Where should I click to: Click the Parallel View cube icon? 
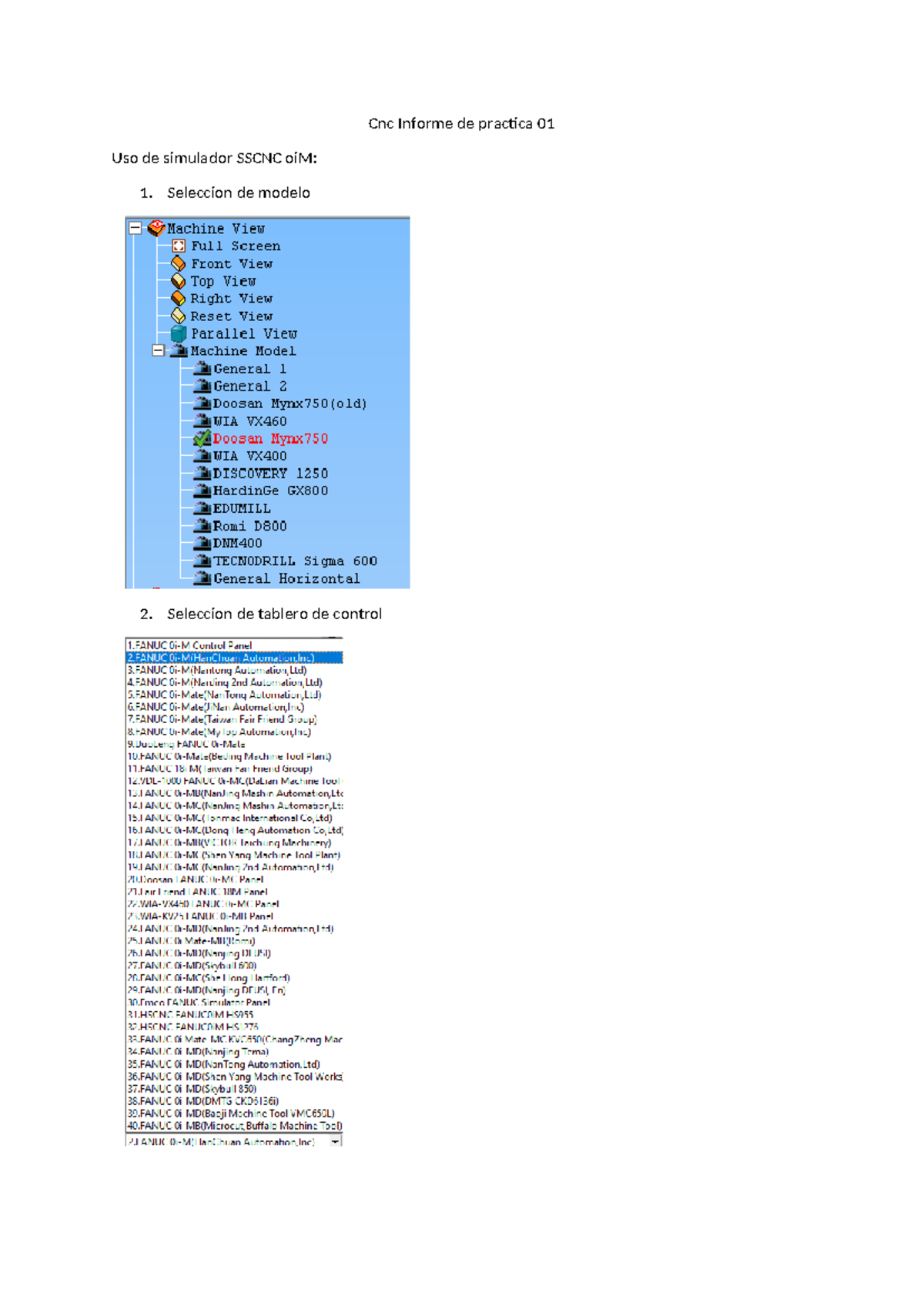click(179, 333)
